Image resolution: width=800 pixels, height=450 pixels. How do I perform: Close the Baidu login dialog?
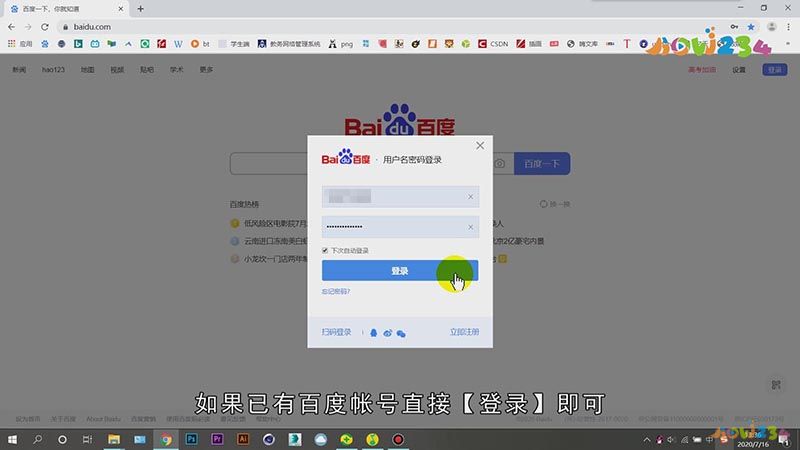pyautogui.click(x=480, y=145)
